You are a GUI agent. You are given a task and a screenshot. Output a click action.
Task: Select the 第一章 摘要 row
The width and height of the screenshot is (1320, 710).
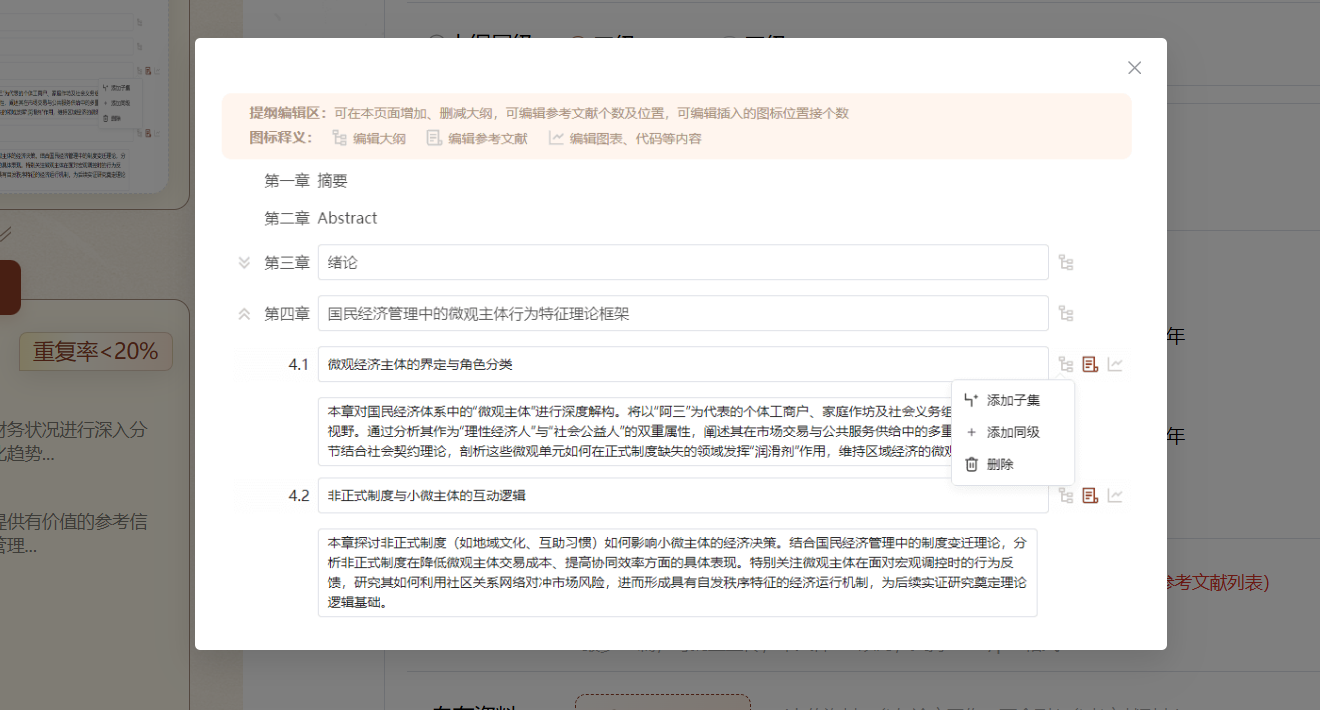pos(306,181)
